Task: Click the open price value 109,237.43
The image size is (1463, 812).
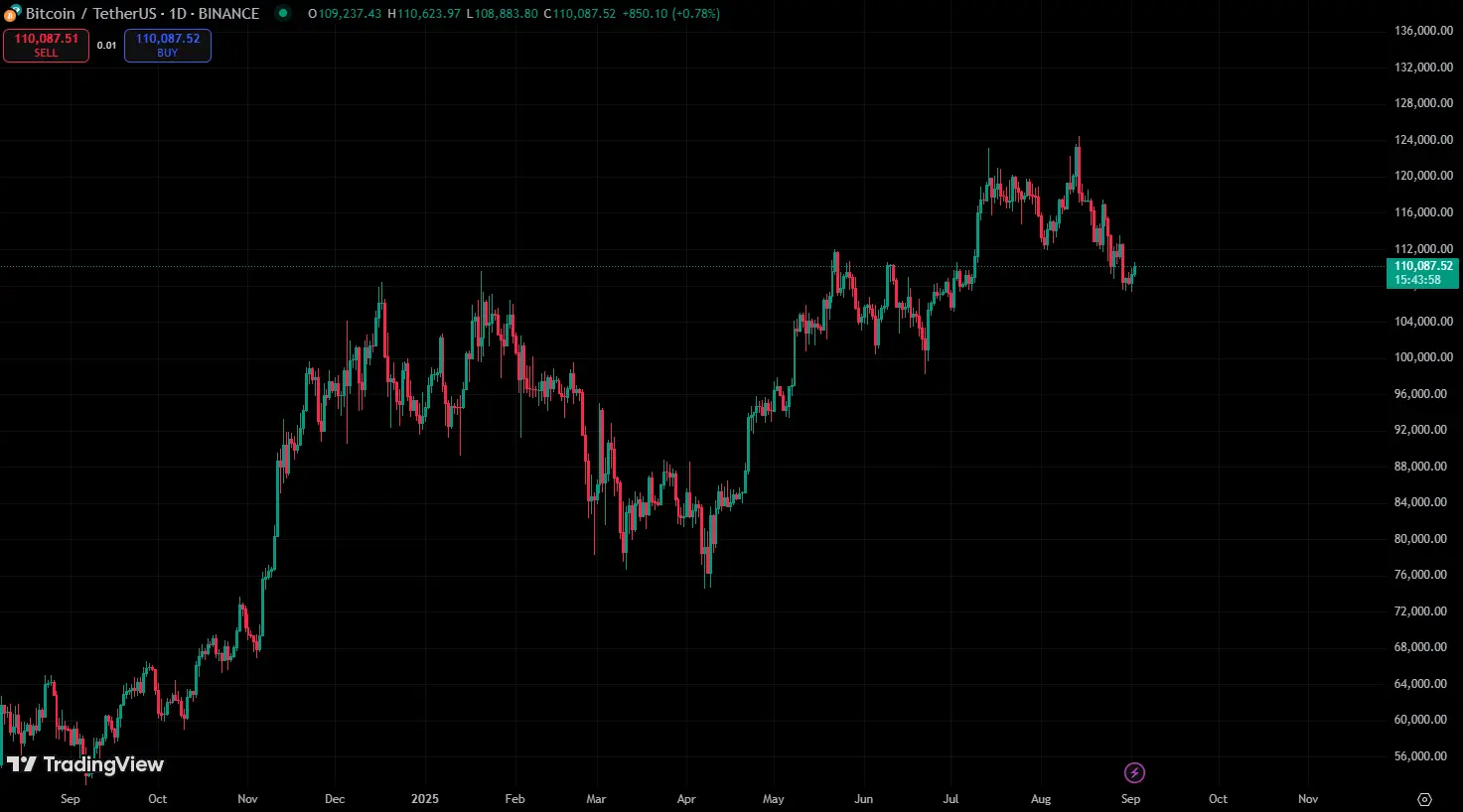Action: [x=350, y=14]
